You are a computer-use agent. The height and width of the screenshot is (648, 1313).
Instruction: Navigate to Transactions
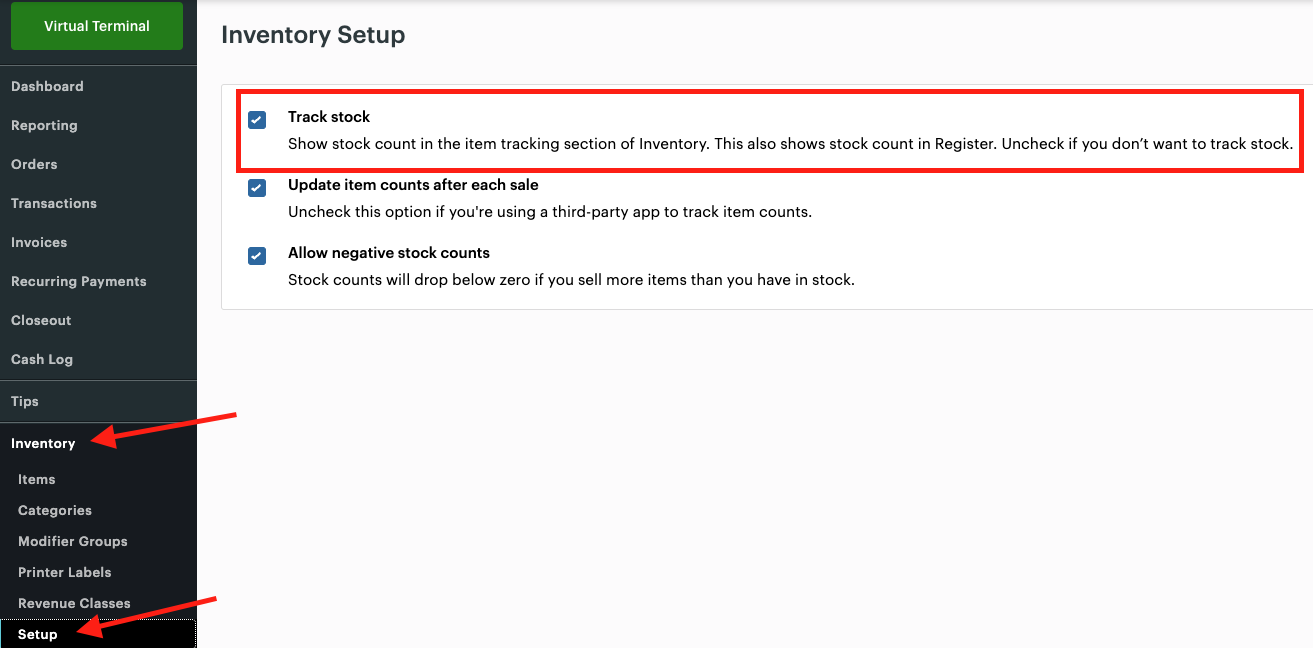(54, 204)
